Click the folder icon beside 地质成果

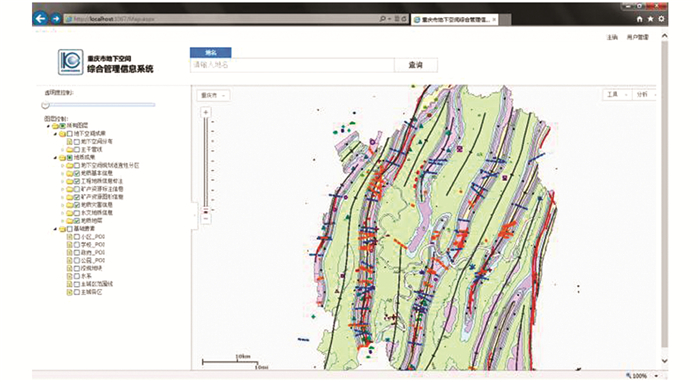62,158
